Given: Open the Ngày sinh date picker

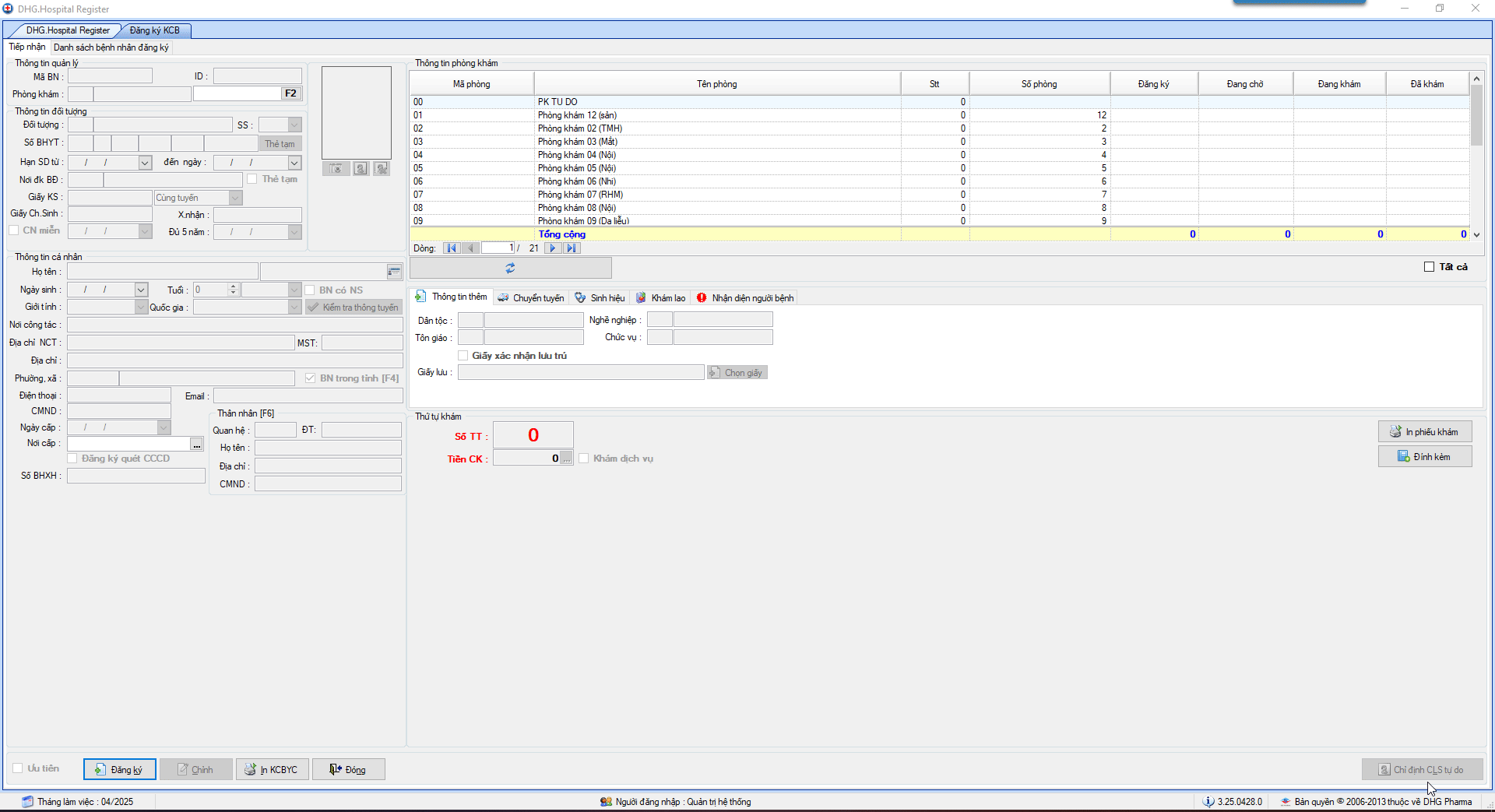Looking at the screenshot, I should click(141, 290).
